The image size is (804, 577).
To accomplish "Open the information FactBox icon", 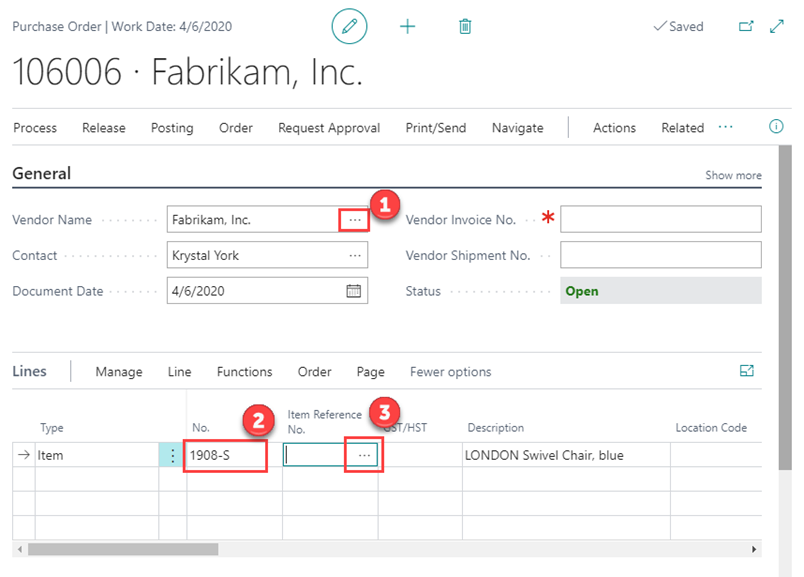I will pyautogui.click(x=776, y=126).
